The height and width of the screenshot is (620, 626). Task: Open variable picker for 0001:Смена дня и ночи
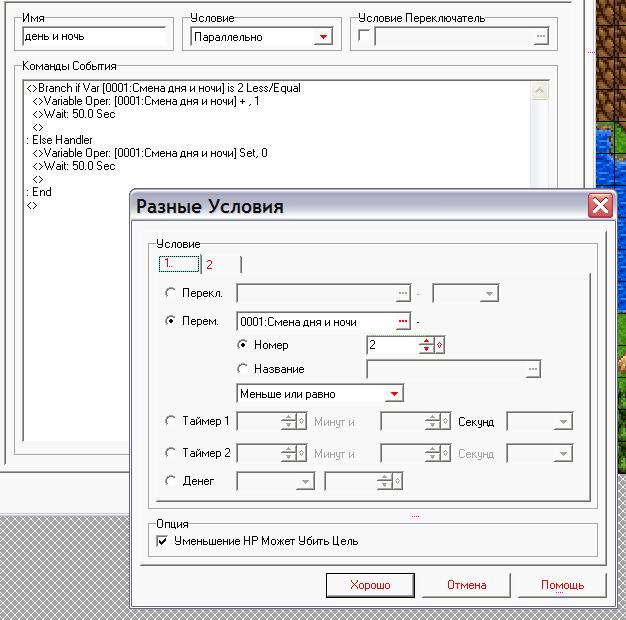coord(403,321)
